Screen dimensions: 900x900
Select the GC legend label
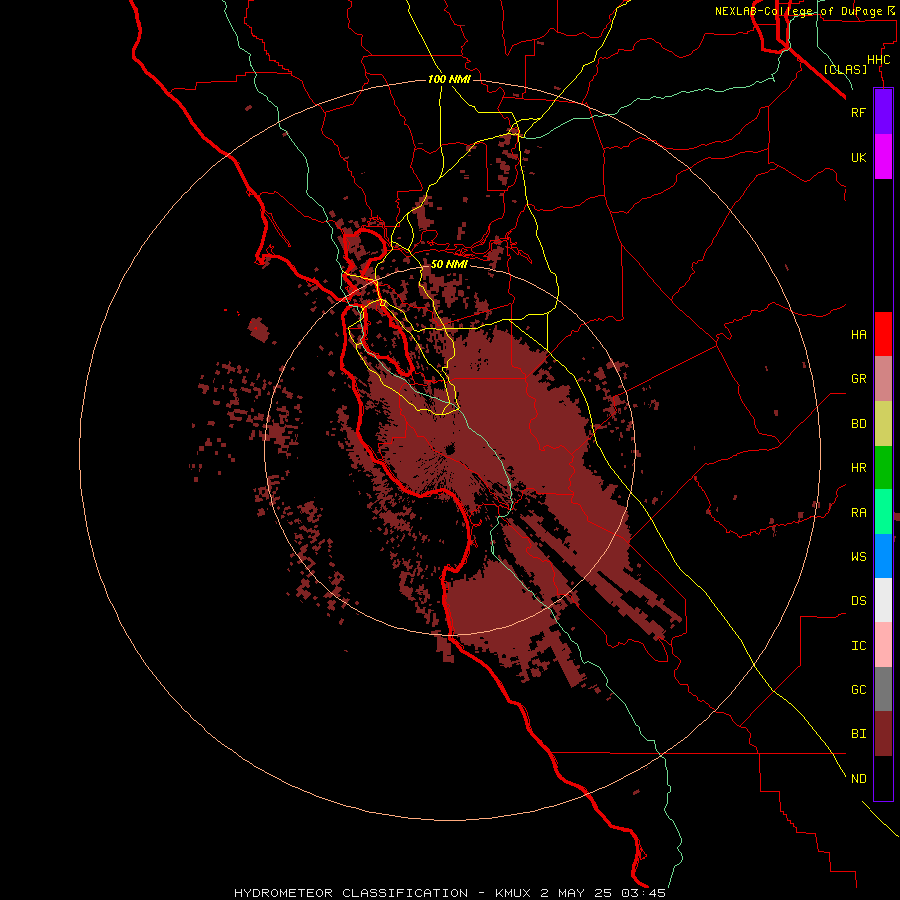pyautogui.click(x=858, y=689)
